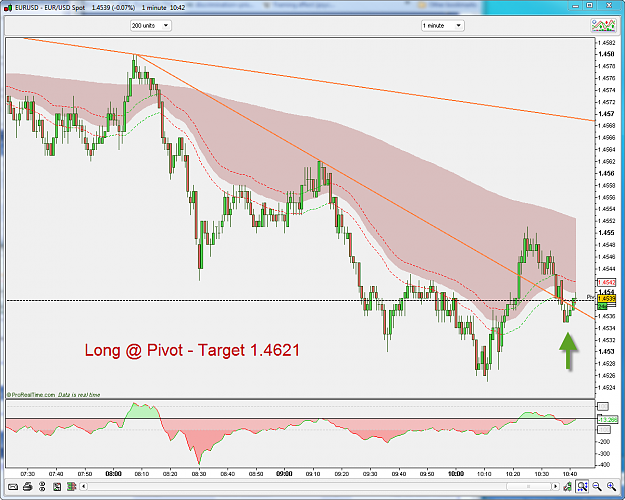Click the 10:40 time axis label
This screenshot has height=500, width=625.
coord(570,474)
